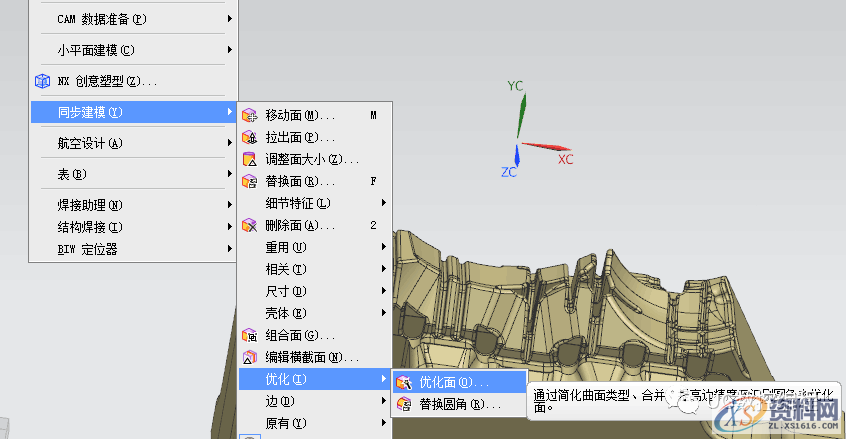The width and height of the screenshot is (846, 439).
Task: Click the 优化面 icon
Action: coord(404,382)
